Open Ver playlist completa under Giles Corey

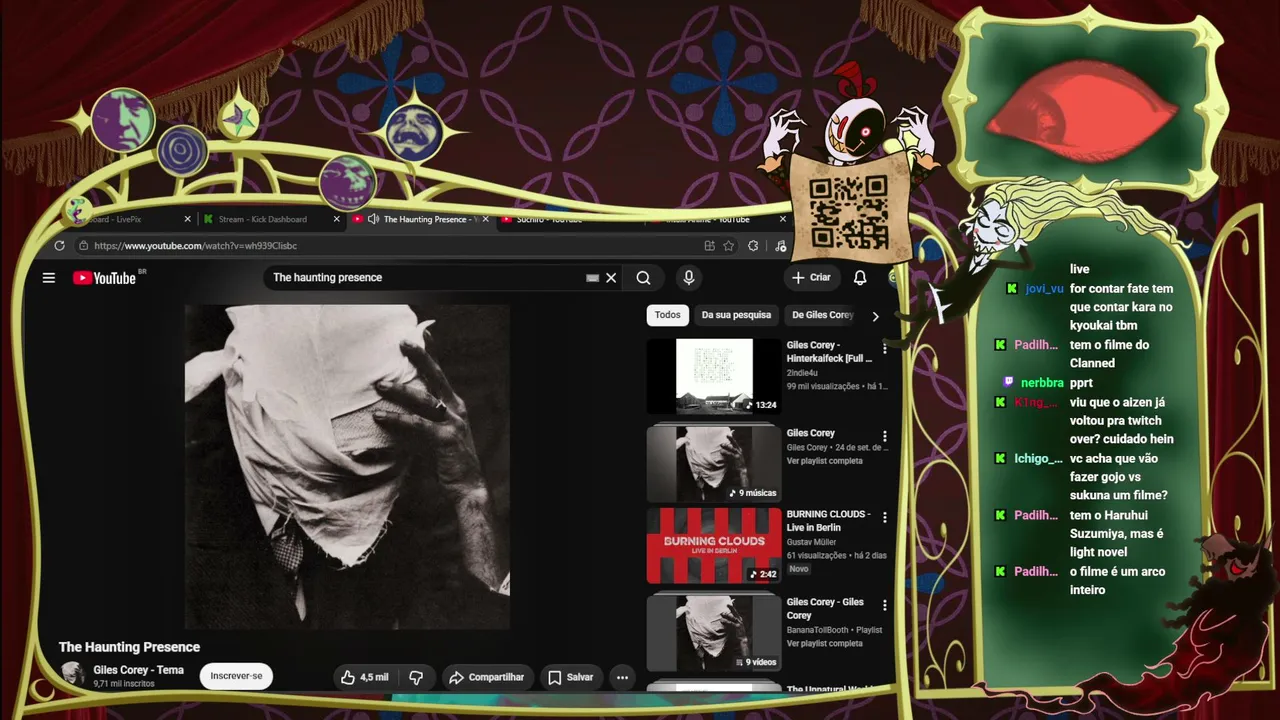[824, 461]
